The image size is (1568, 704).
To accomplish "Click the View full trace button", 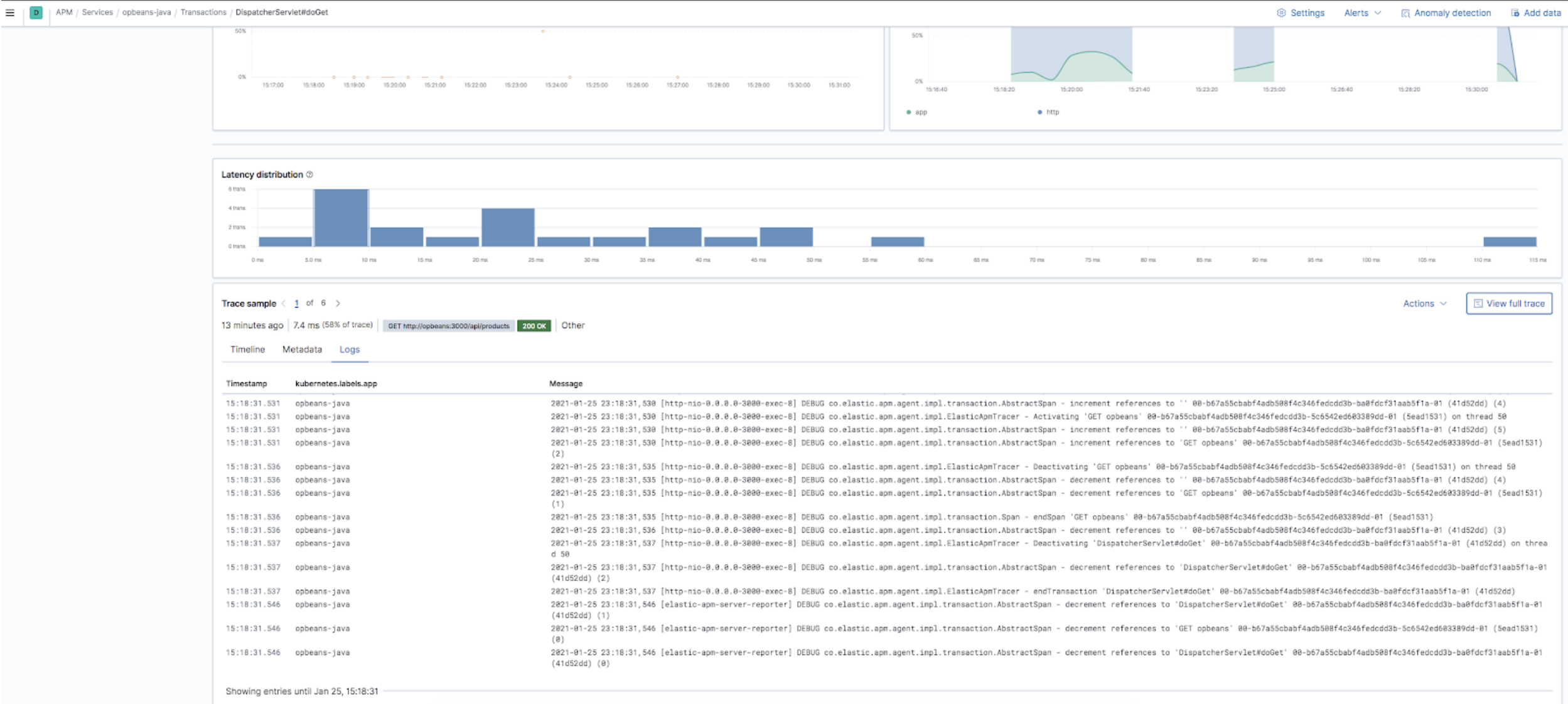I will [x=1508, y=303].
